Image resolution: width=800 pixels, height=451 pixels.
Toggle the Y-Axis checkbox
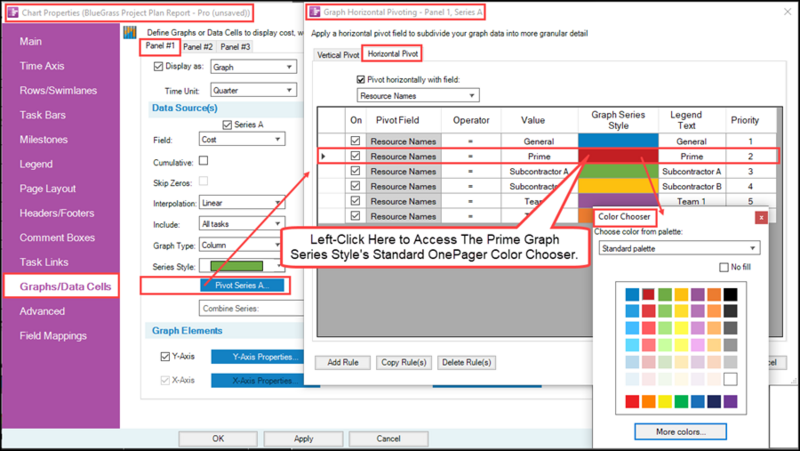click(165, 356)
